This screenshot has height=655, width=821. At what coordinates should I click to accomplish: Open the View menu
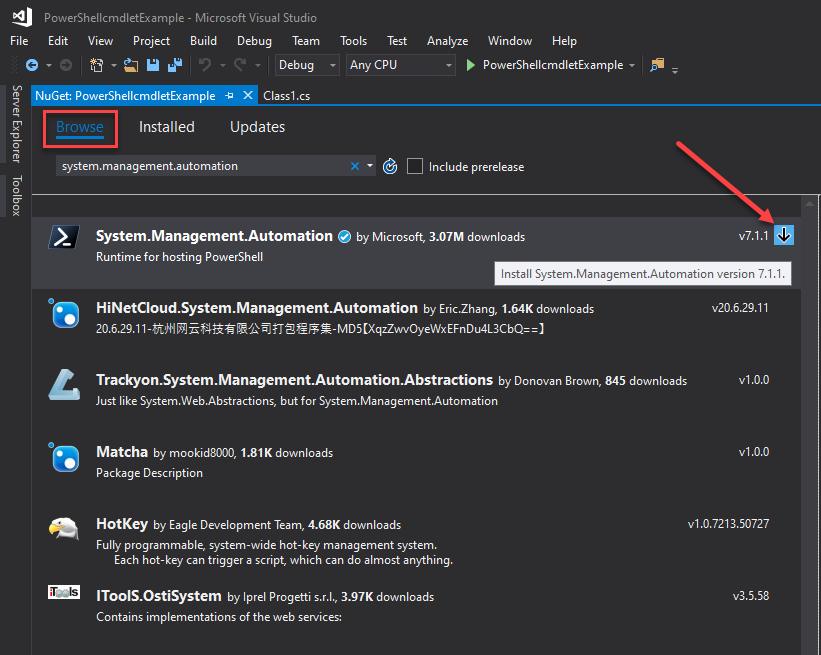coord(100,41)
